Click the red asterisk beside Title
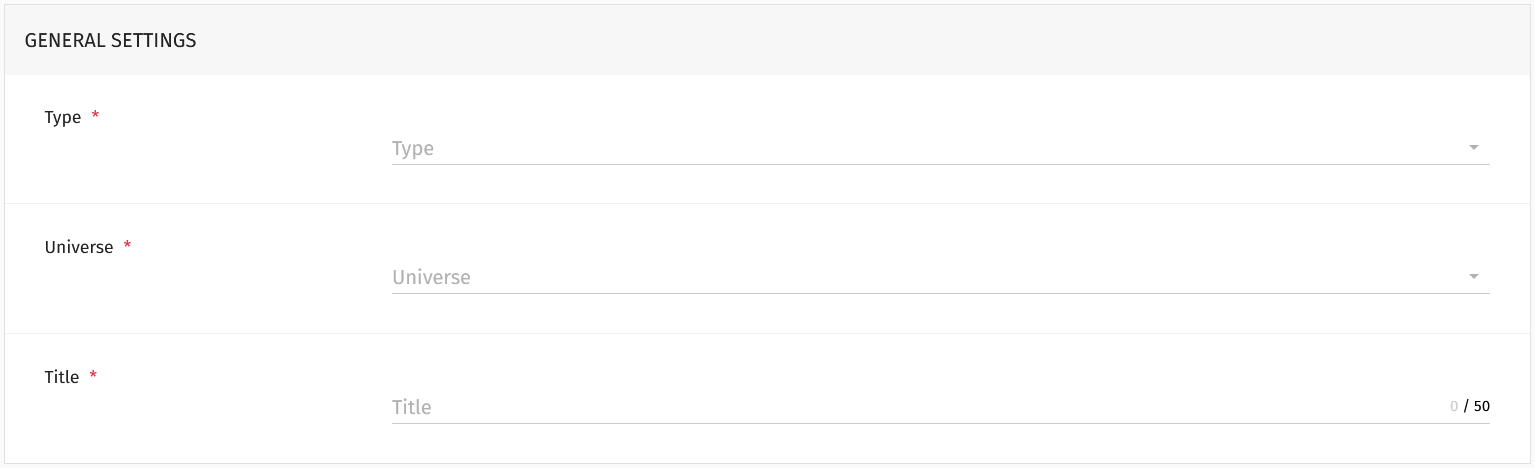 pos(93,376)
